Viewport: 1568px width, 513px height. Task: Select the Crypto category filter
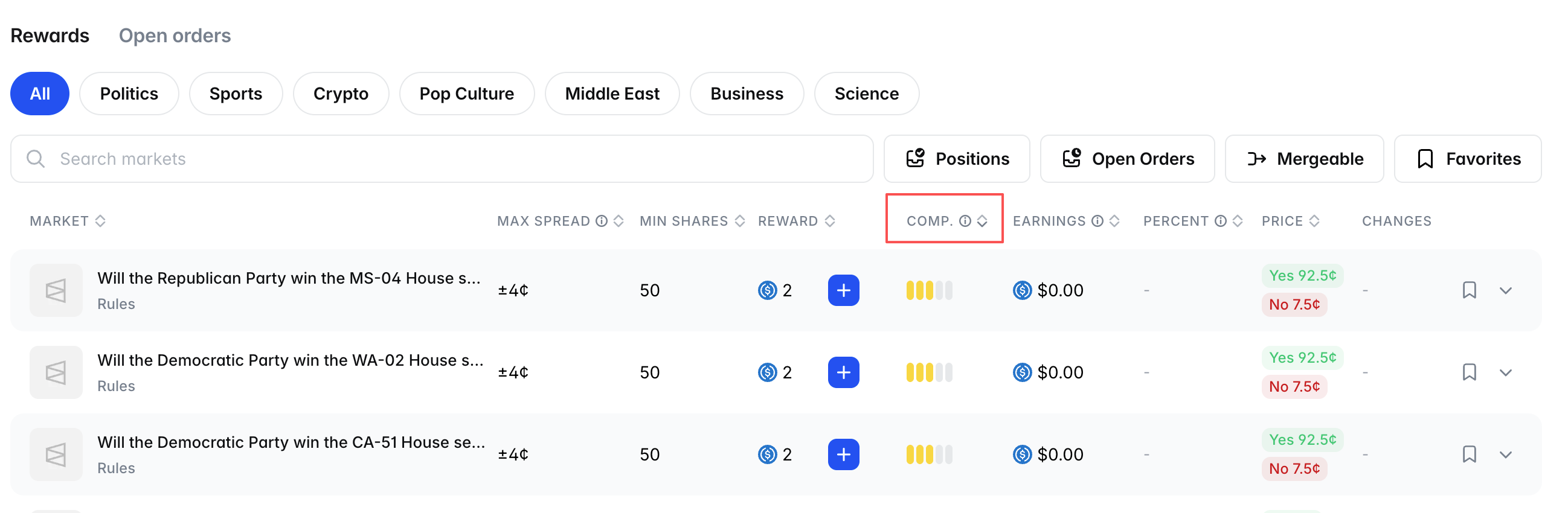point(340,94)
